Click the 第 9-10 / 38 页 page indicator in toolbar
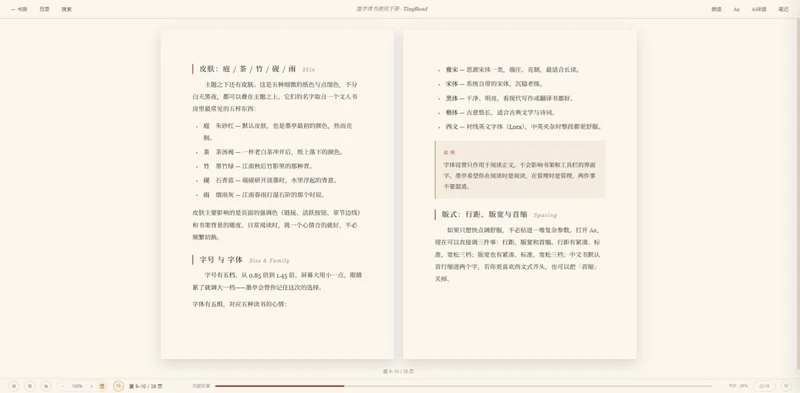800x393 pixels. coord(145,386)
